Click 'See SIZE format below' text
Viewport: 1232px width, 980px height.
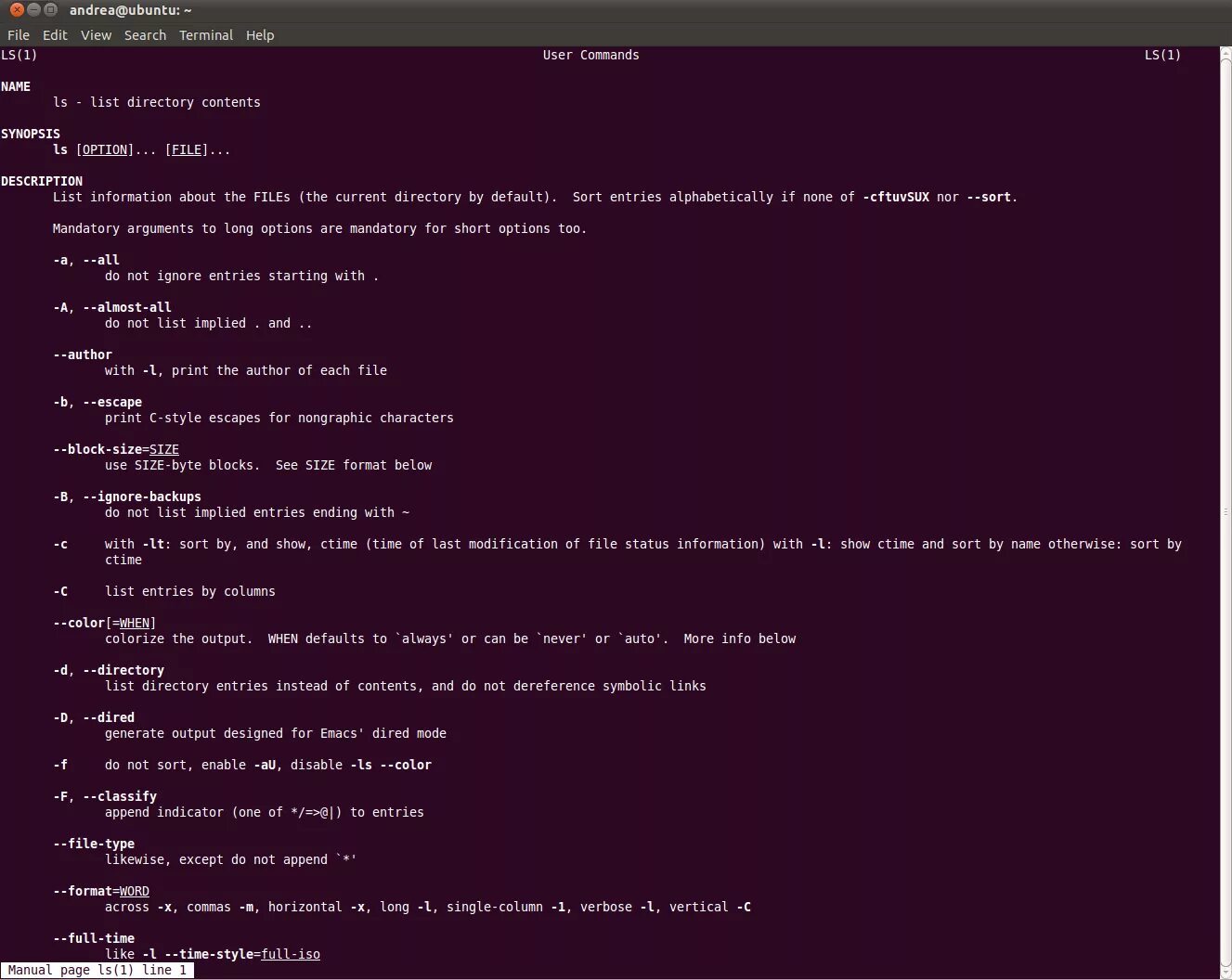pos(354,465)
